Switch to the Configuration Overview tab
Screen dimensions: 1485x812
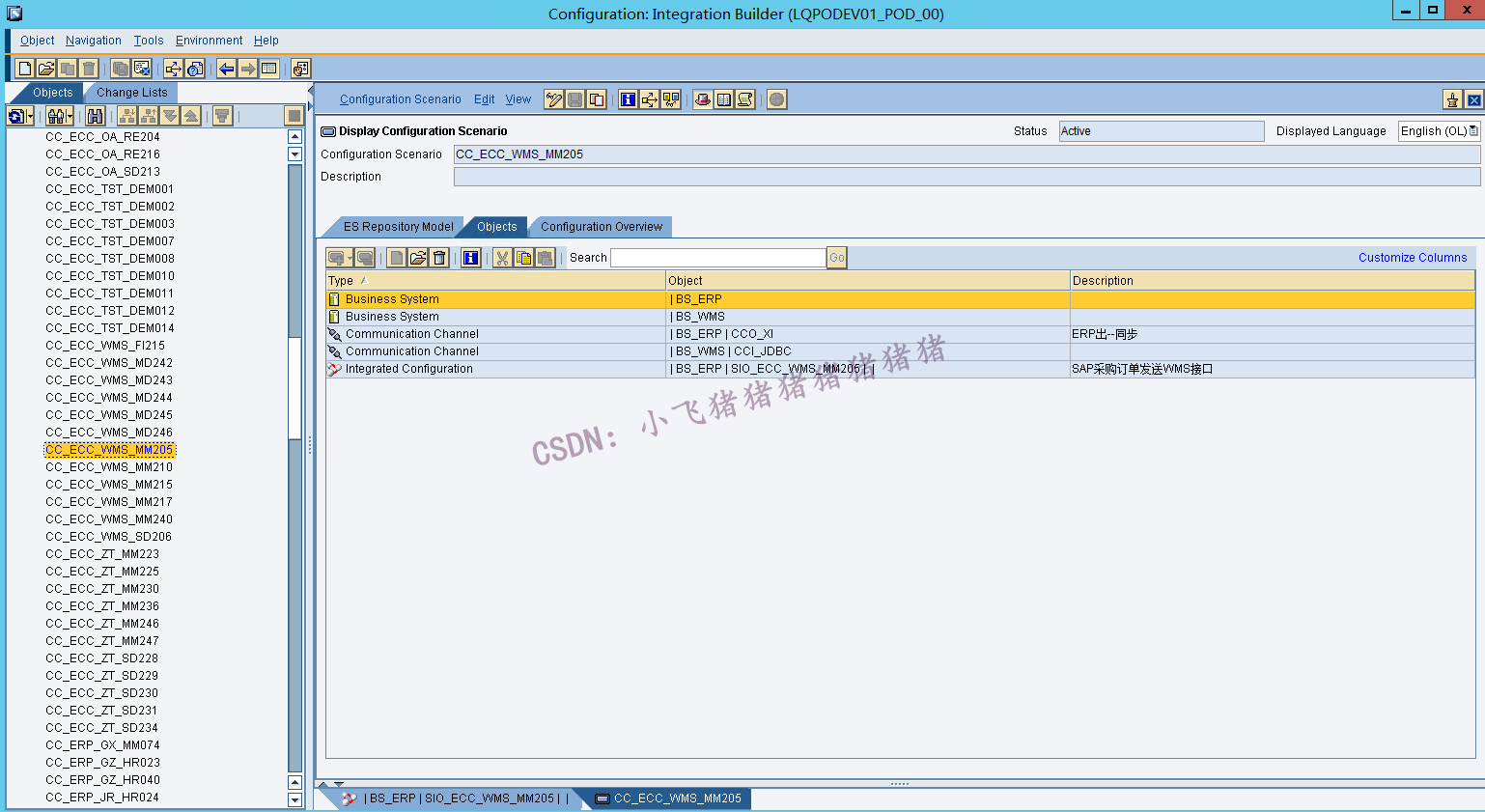(x=602, y=227)
